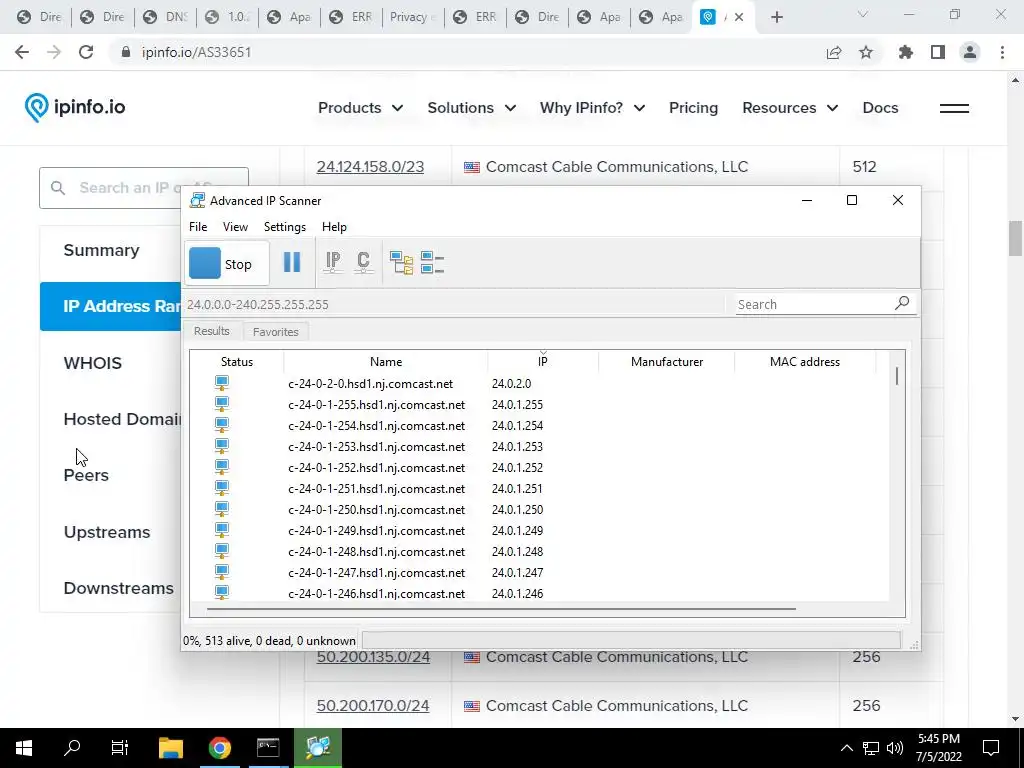1024x768 pixels.
Task: Click computer icon for row 24.0.1.250
Action: pos(222,509)
